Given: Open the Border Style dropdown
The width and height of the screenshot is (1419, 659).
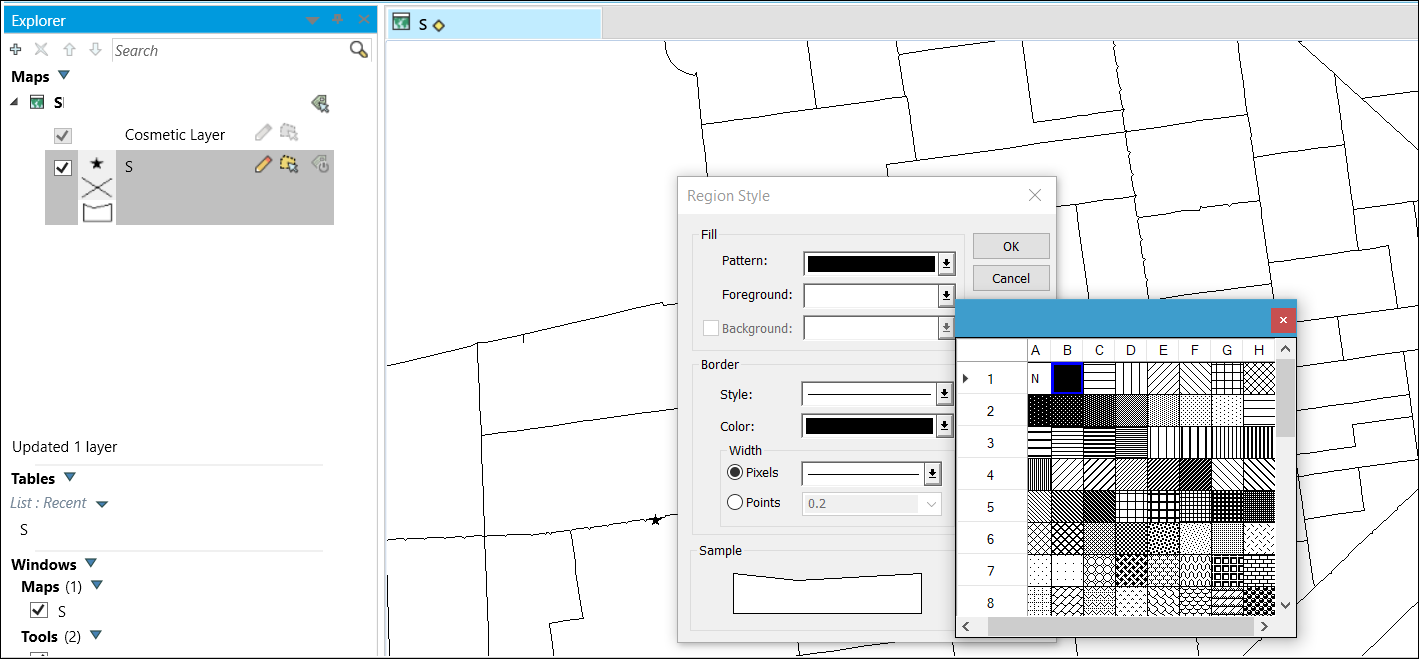Looking at the screenshot, I should click(945, 393).
